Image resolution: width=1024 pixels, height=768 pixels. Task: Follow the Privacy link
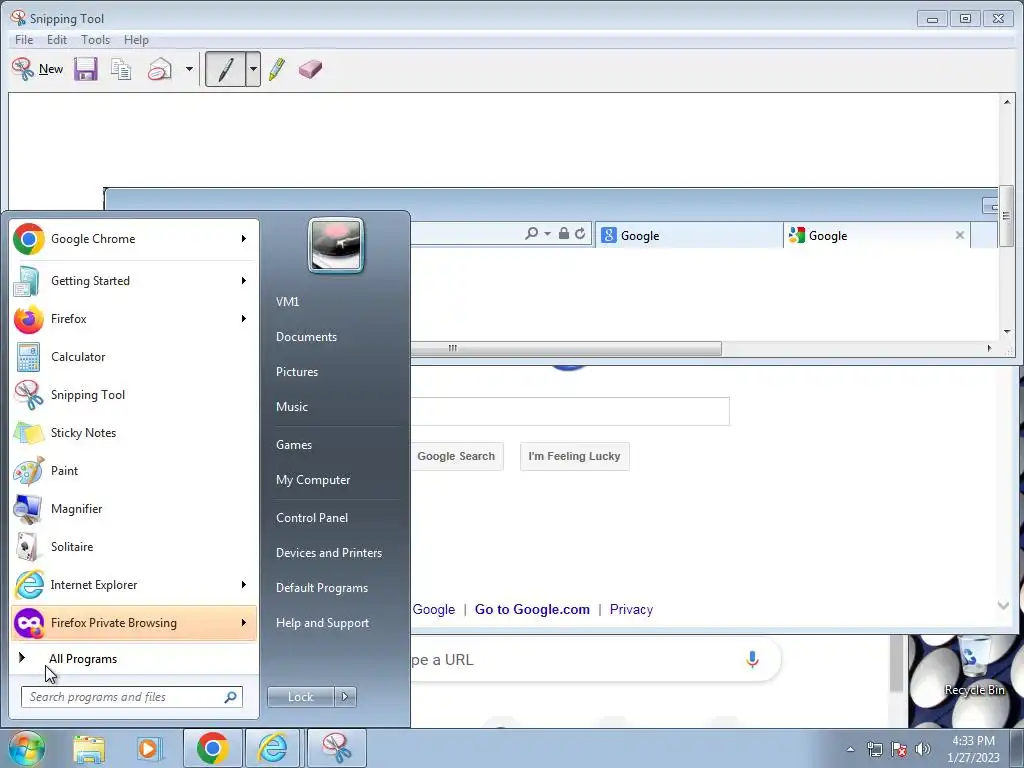point(631,609)
